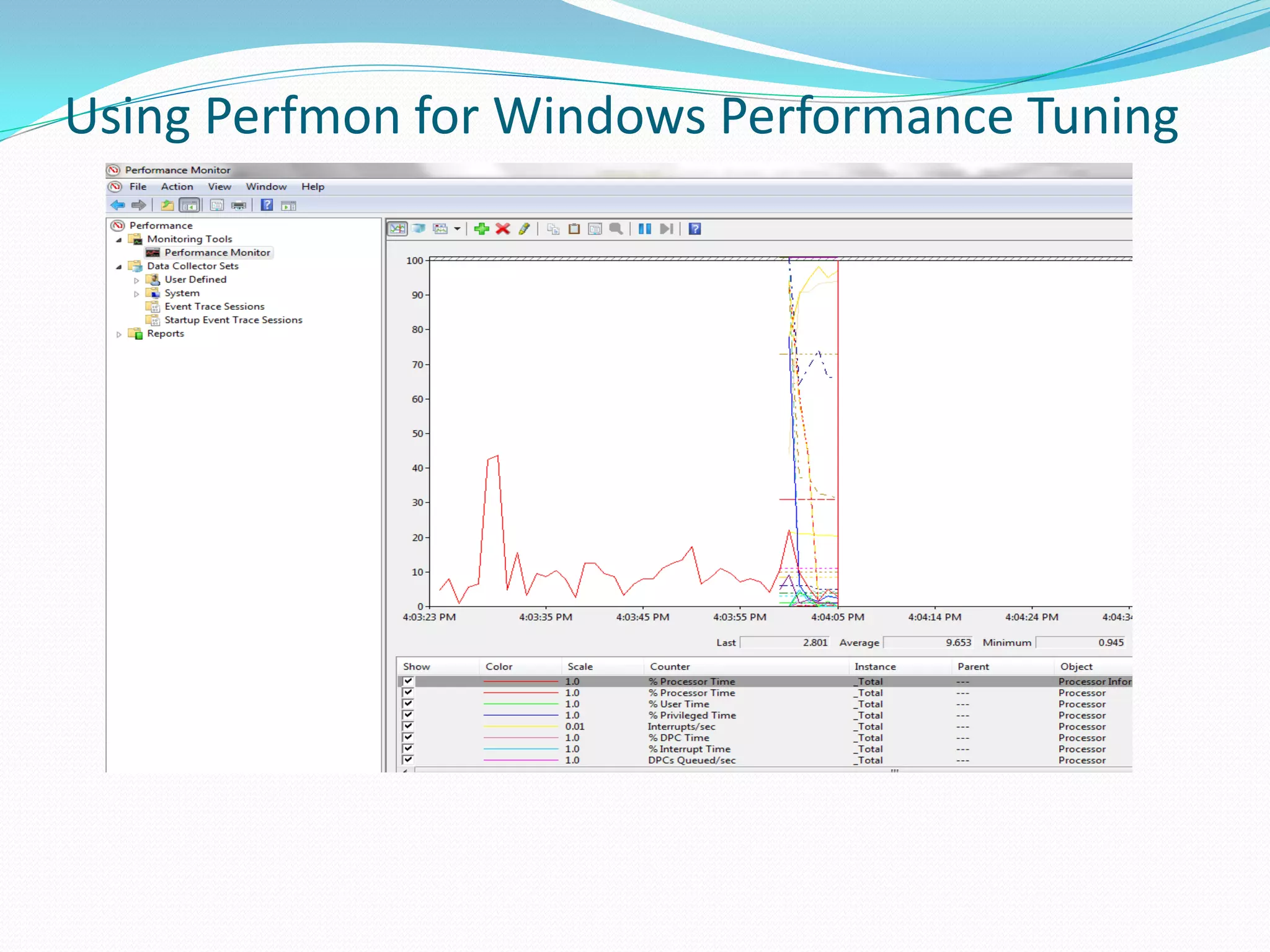
Task: Click the green color line for % User Time
Action: coord(521,704)
